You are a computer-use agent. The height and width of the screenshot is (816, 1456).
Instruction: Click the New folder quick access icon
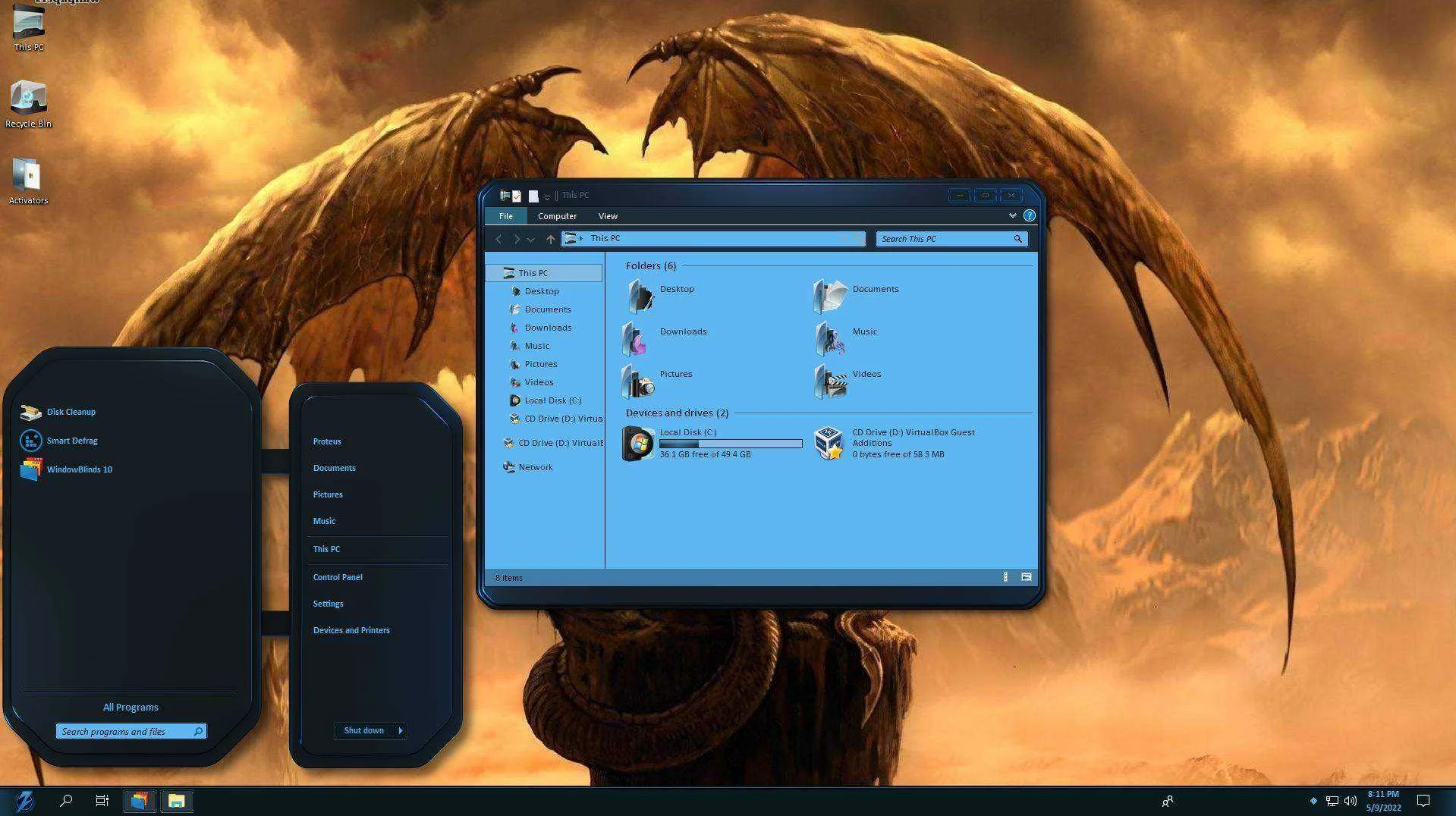point(533,196)
